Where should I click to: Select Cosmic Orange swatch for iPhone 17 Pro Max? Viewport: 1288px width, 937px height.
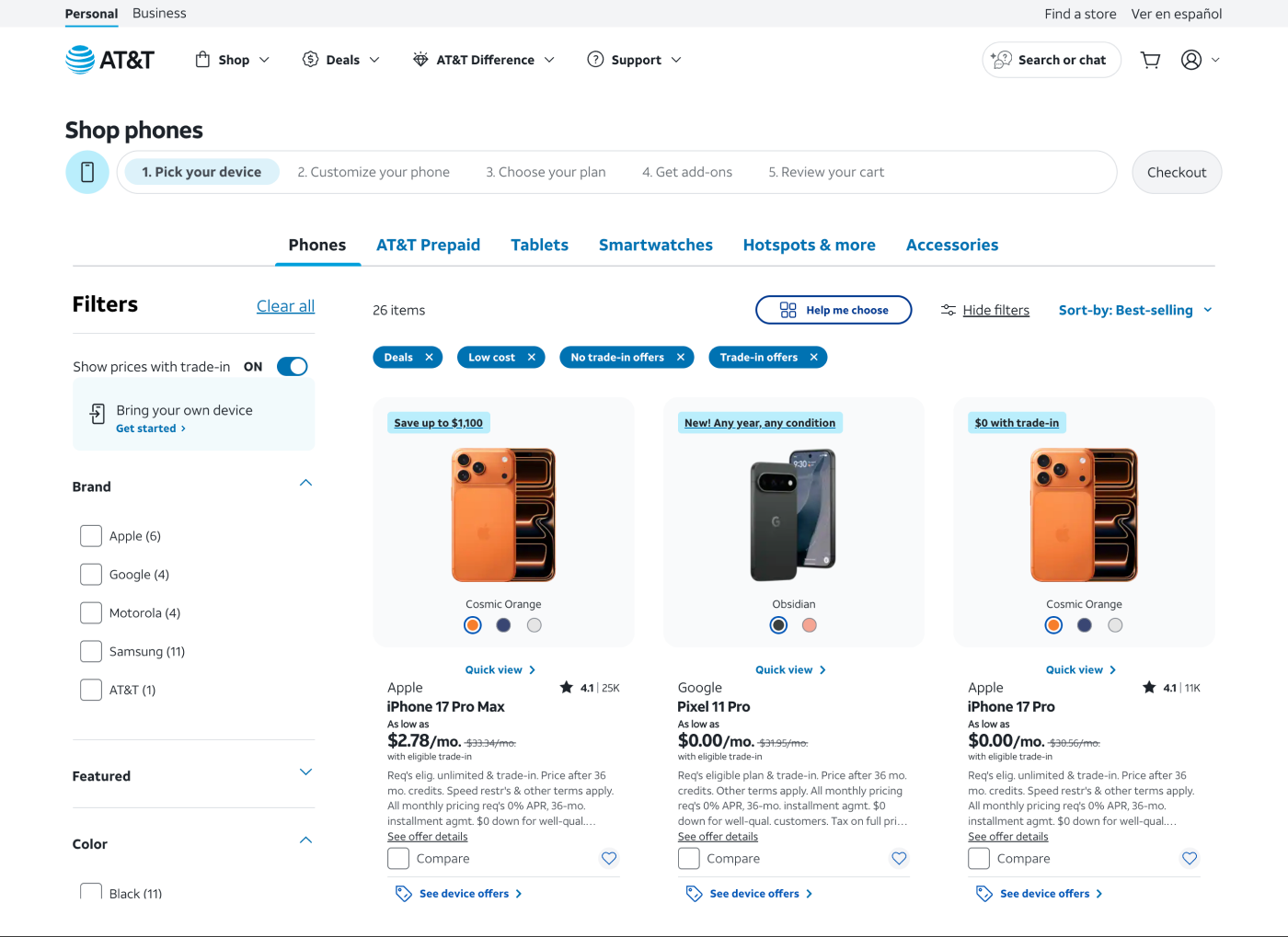473,625
